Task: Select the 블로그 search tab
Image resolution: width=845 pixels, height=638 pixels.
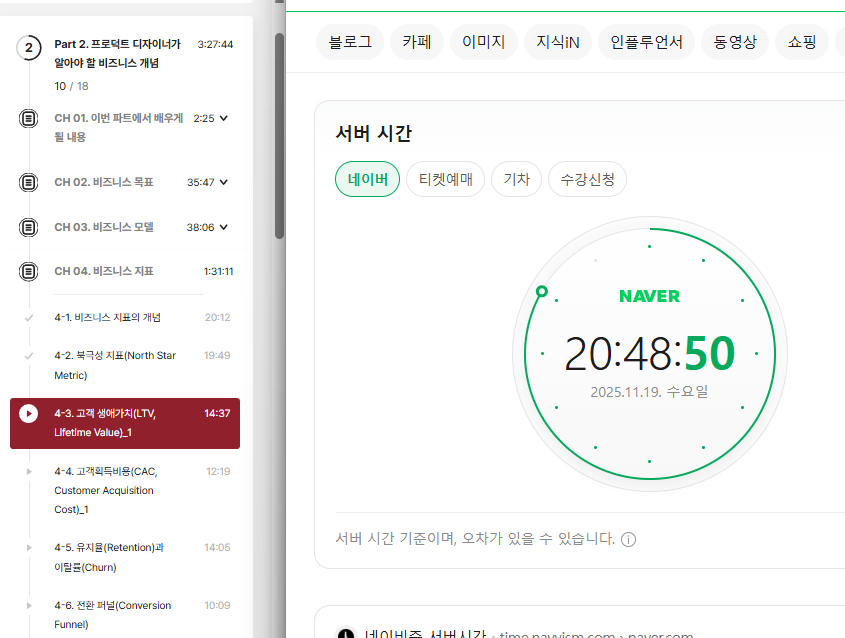Action: pyautogui.click(x=350, y=42)
